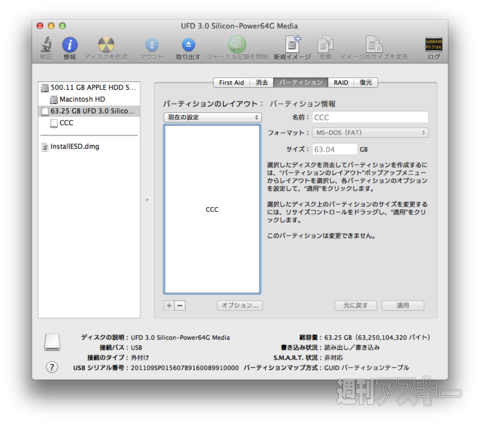This screenshot has height=424, width=480.
Task: Select the 500.11 GB APPLE HDD disk
Action: click(89, 87)
